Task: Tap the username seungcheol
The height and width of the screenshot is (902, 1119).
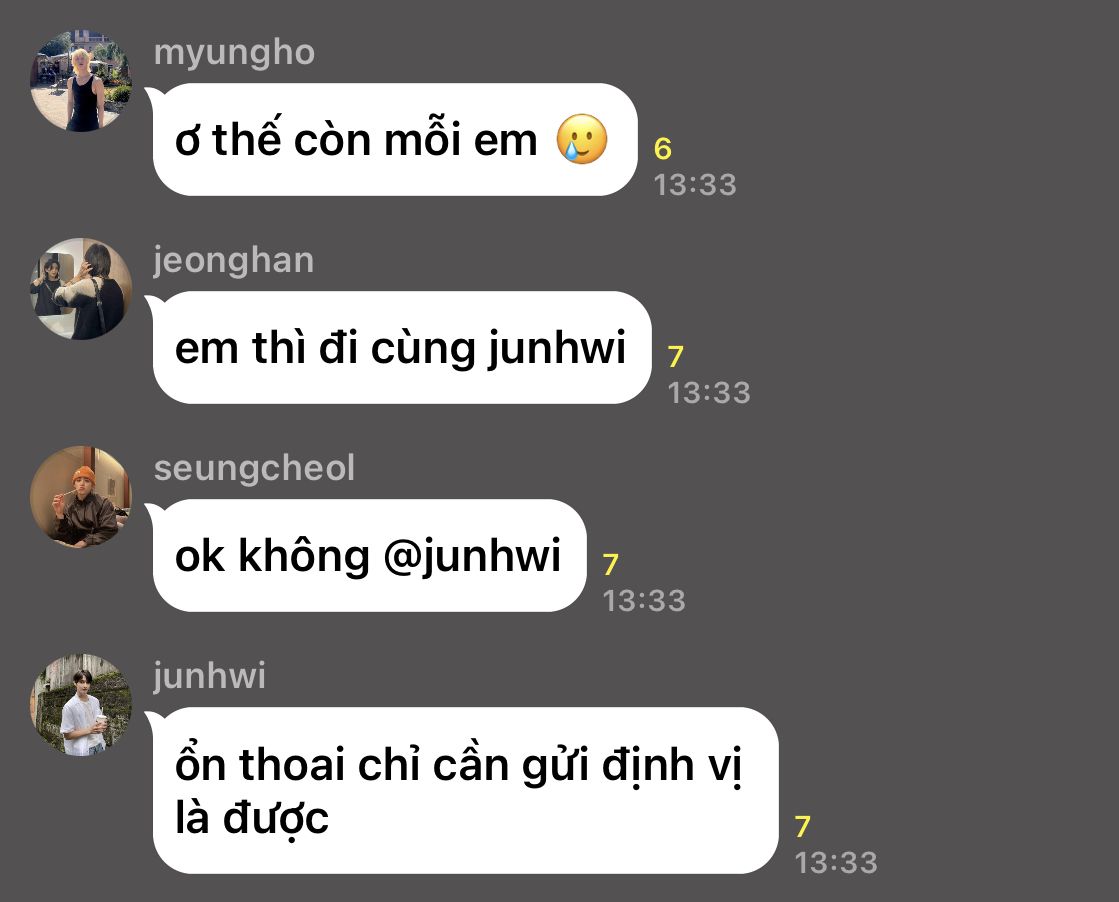Action: pos(254,469)
